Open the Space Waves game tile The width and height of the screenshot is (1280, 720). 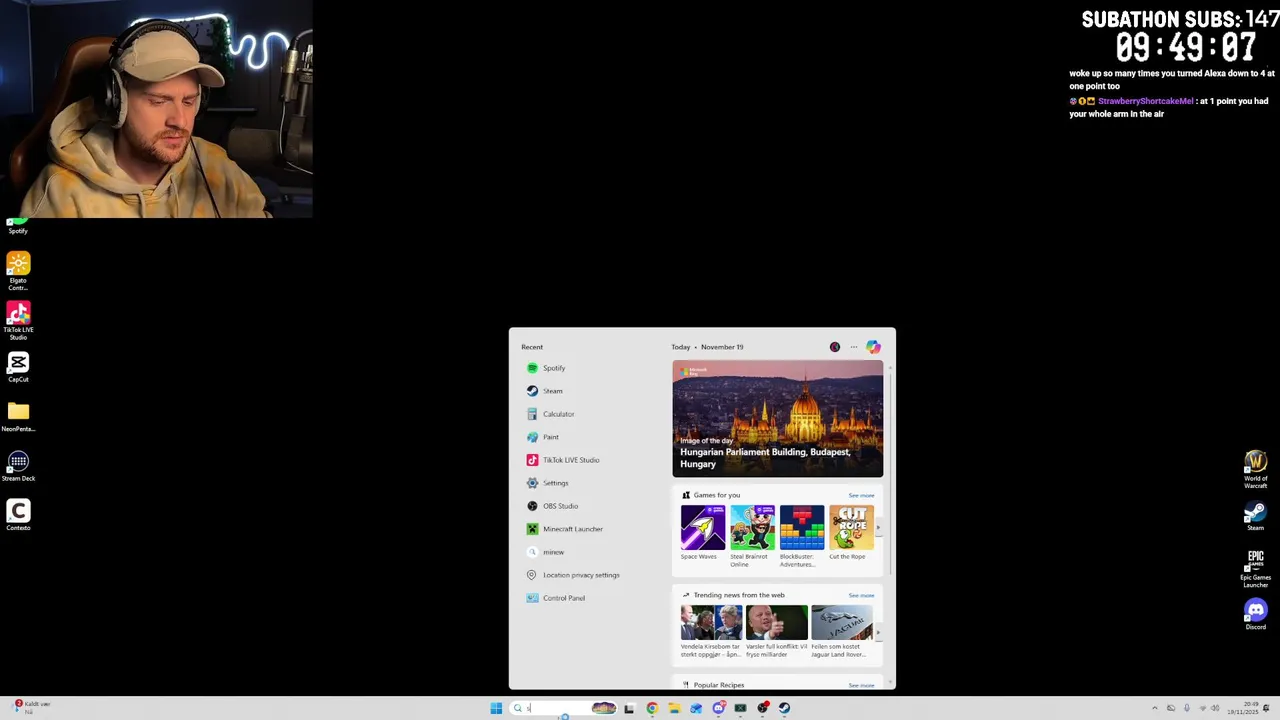[x=703, y=533]
